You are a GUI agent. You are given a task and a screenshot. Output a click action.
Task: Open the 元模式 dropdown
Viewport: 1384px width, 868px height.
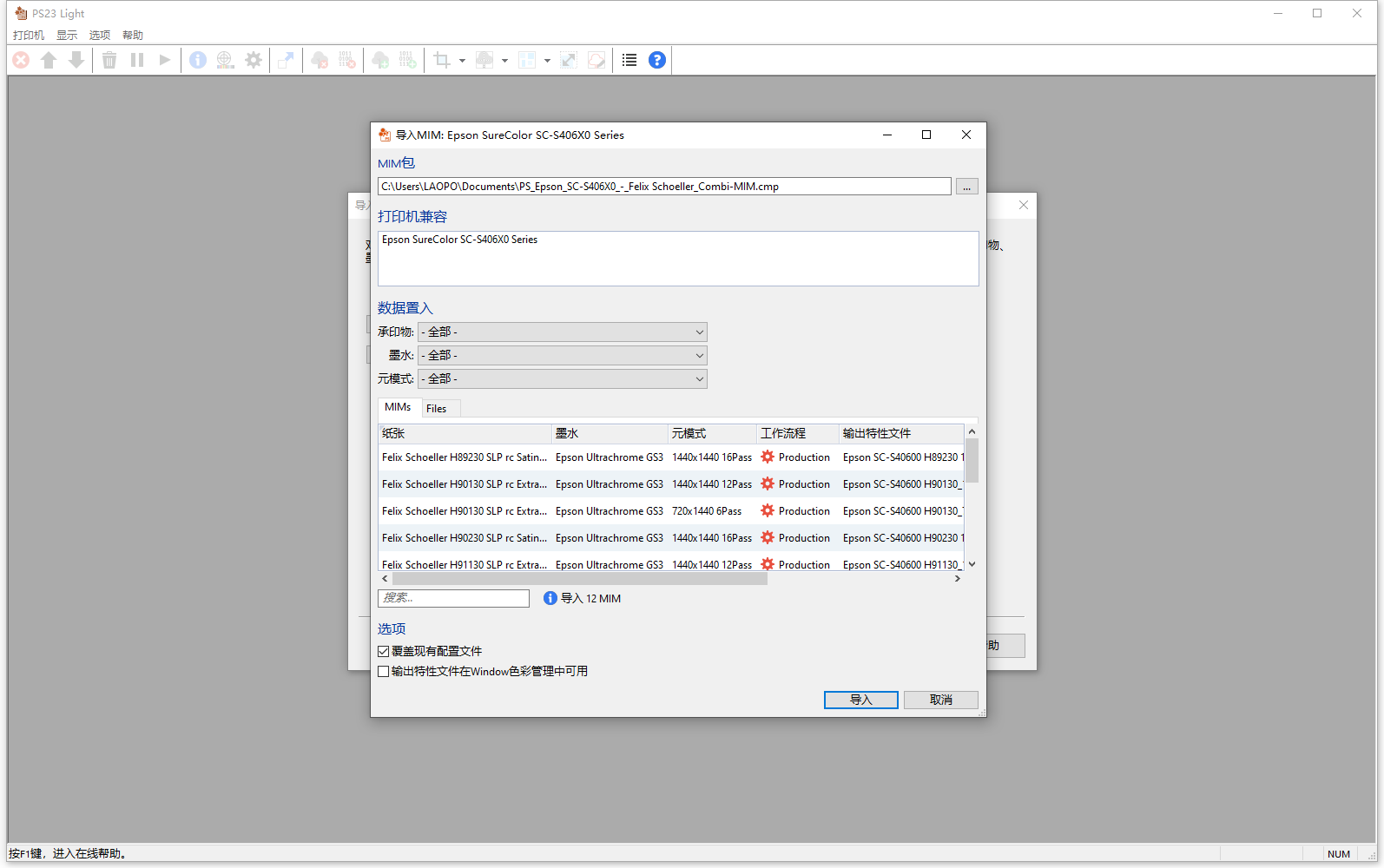coord(563,379)
